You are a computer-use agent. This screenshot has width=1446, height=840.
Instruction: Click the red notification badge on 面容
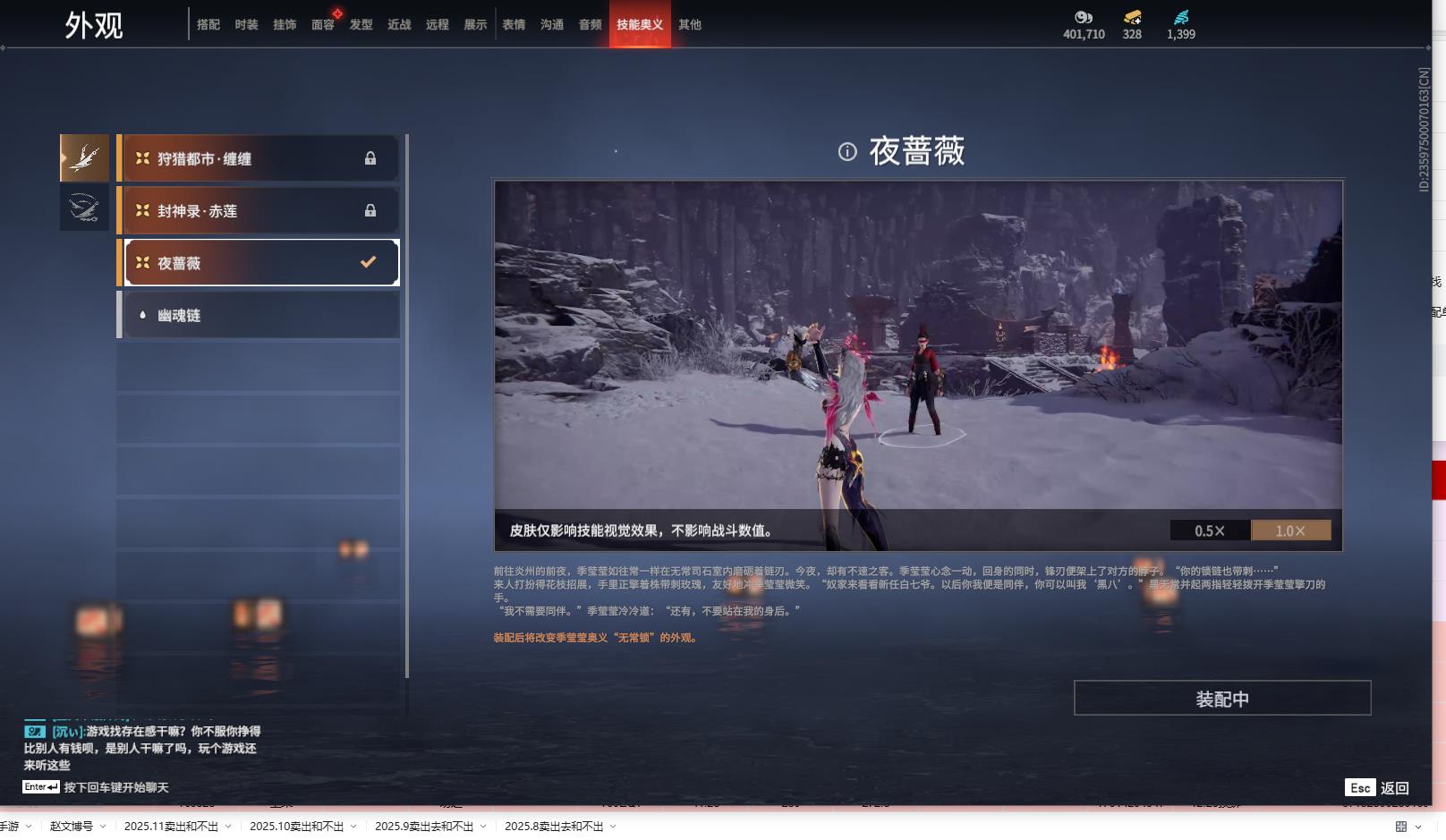point(337,13)
